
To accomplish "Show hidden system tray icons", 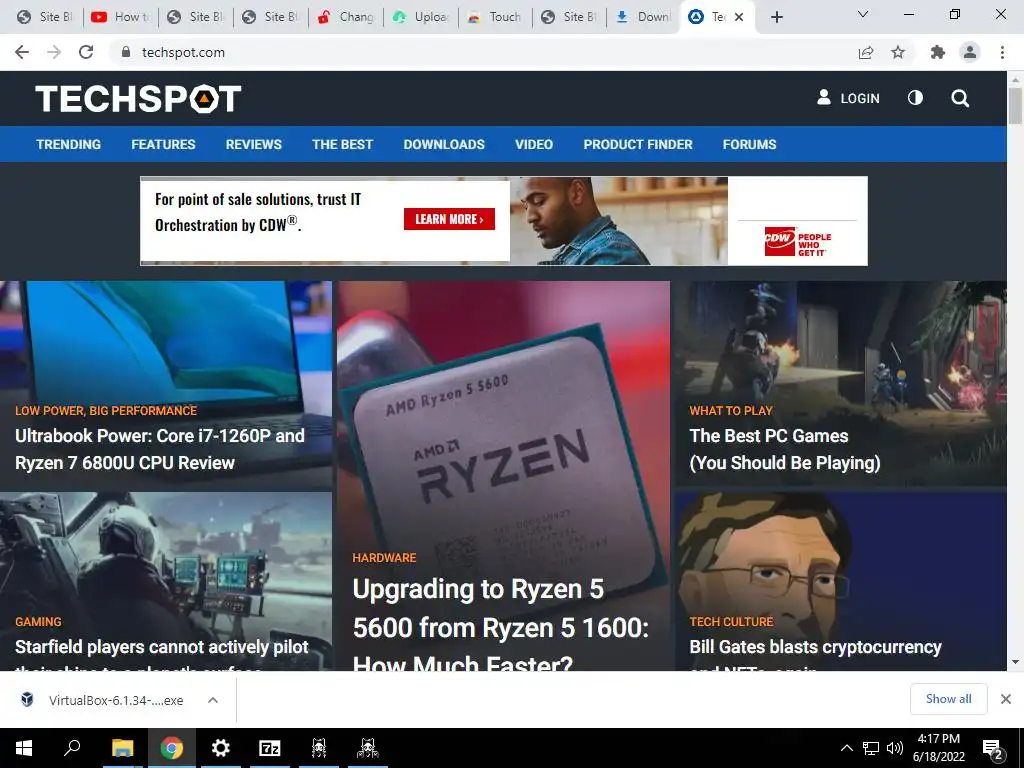I will [846, 748].
